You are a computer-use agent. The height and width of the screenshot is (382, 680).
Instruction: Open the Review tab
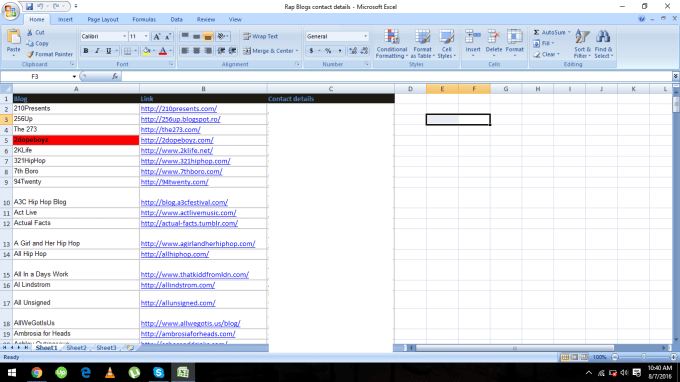click(206, 20)
